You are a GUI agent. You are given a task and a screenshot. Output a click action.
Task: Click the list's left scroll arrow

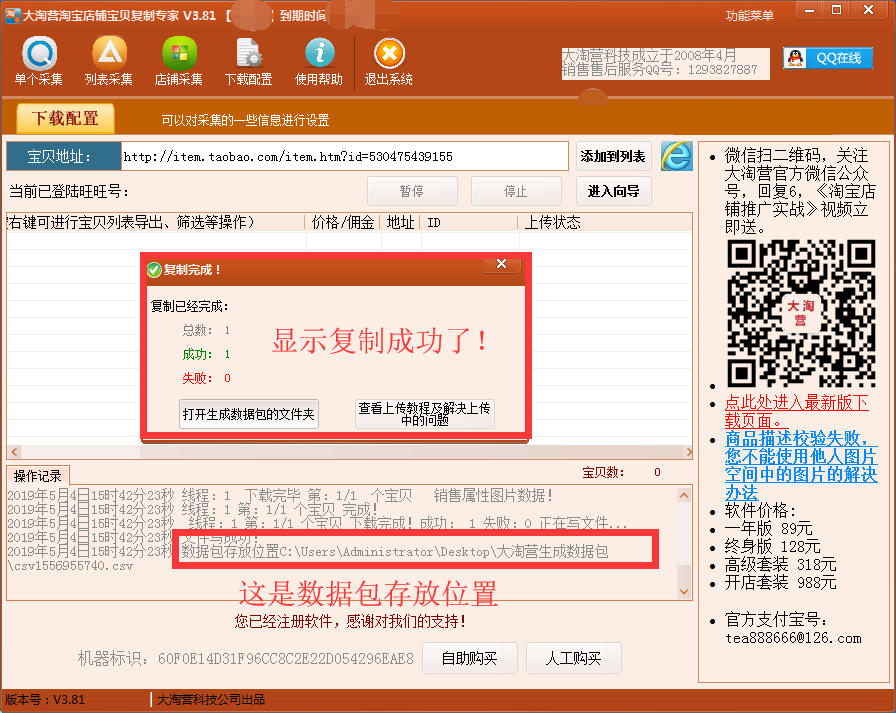tap(15, 452)
